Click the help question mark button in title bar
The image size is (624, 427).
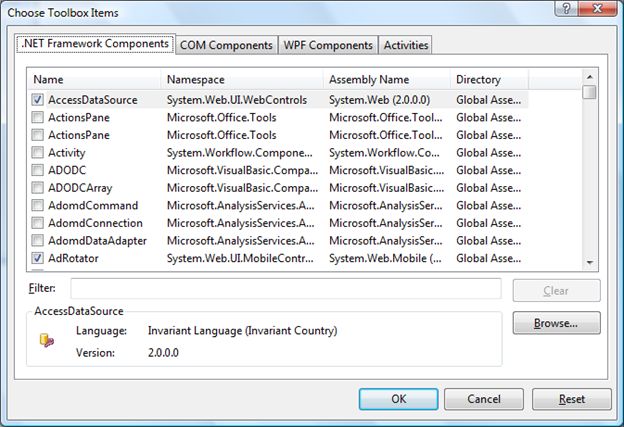[x=567, y=8]
